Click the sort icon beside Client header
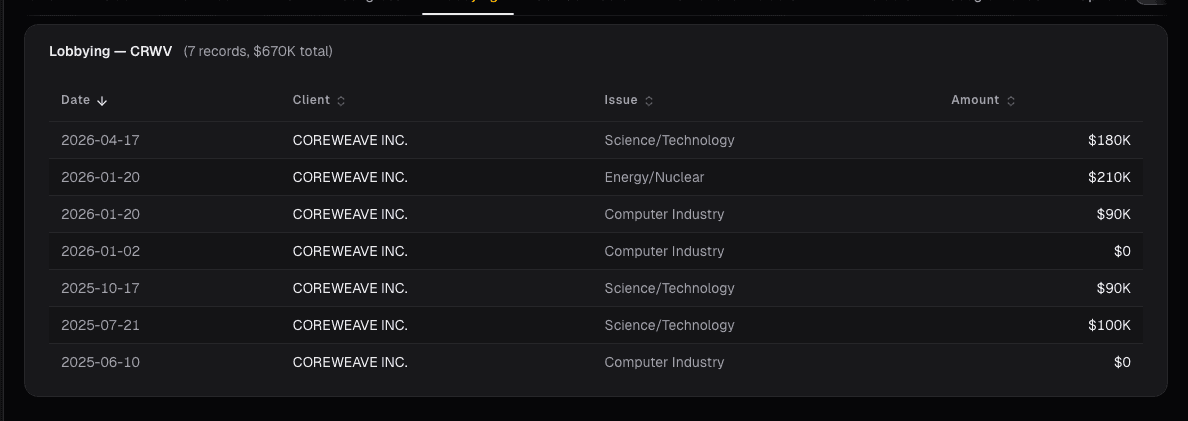 pyautogui.click(x=341, y=101)
